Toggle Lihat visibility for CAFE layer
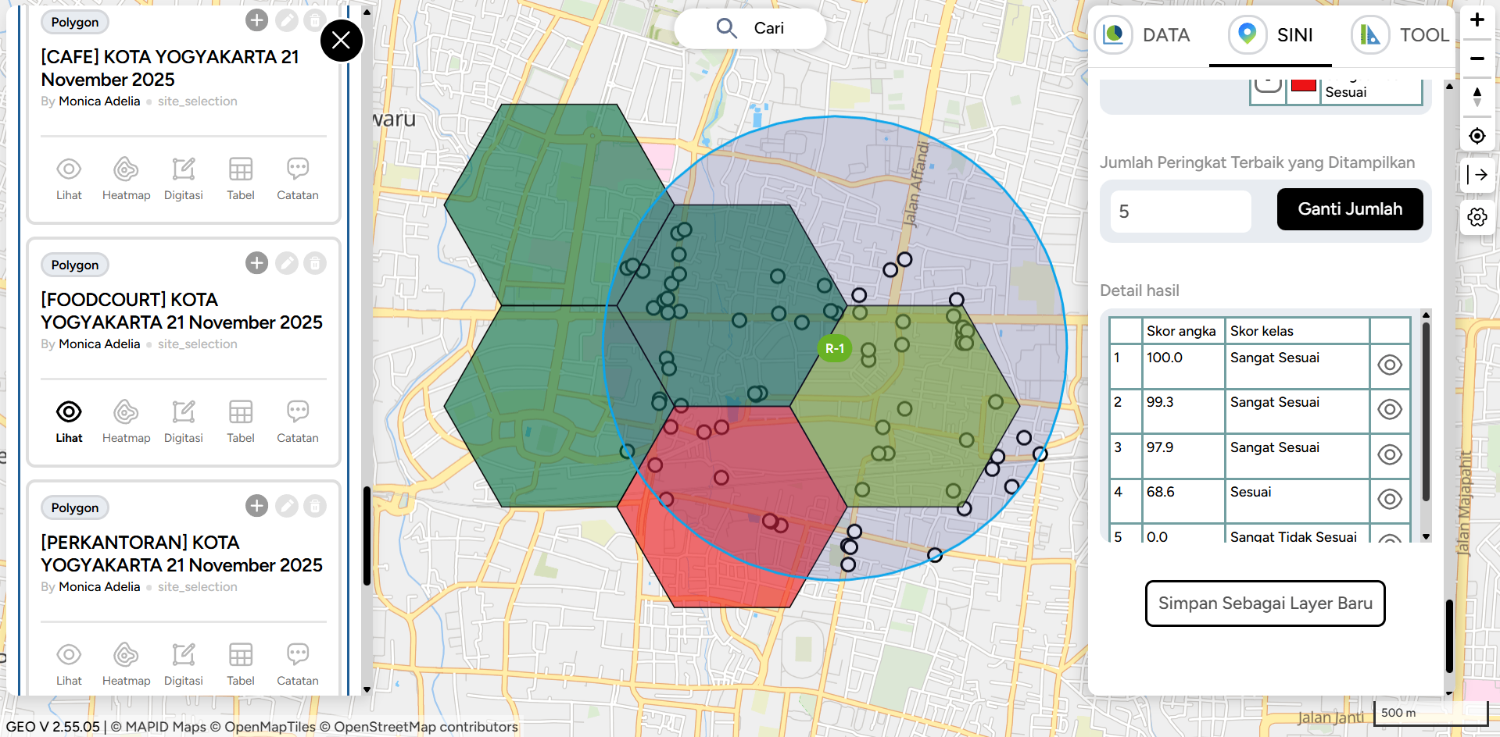Screen dimensions: 1500x737 pyautogui.click(x=69, y=177)
